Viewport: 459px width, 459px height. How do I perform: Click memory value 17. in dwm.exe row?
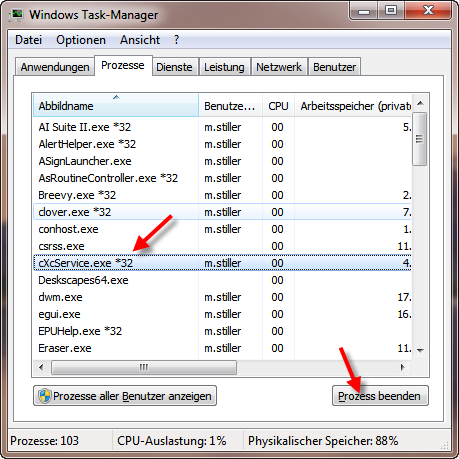click(x=404, y=297)
